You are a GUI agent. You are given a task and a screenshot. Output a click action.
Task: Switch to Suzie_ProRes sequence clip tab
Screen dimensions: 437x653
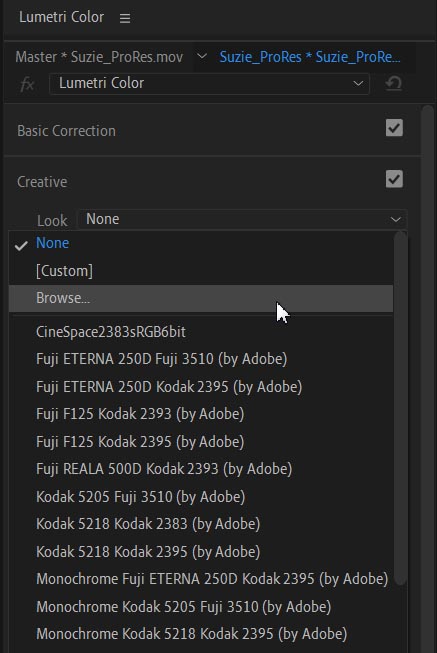pyautogui.click(x=310, y=57)
